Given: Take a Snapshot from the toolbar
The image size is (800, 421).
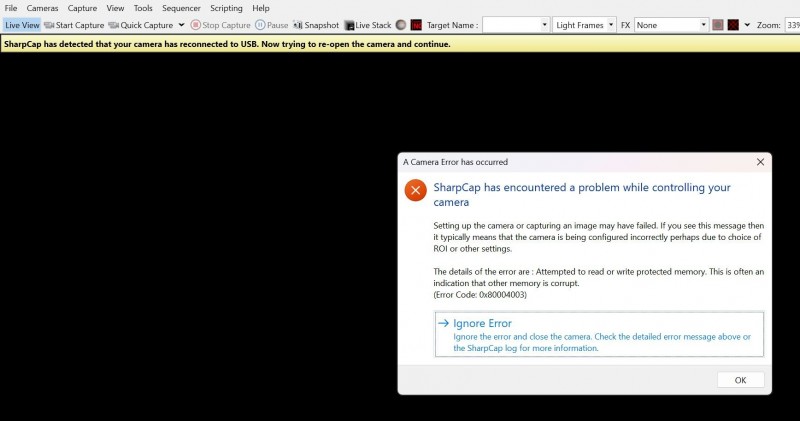Looking at the screenshot, I should pyautogui.click(x=316, y=25).
